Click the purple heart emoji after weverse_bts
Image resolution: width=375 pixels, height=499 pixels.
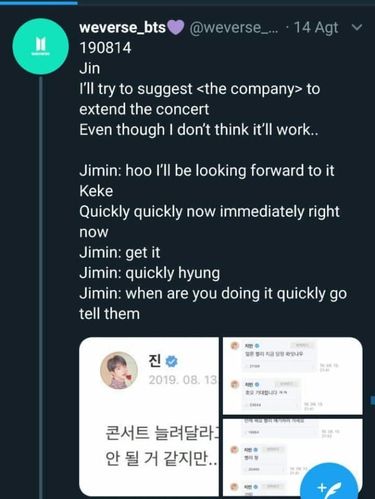click(x=175, y=27)
